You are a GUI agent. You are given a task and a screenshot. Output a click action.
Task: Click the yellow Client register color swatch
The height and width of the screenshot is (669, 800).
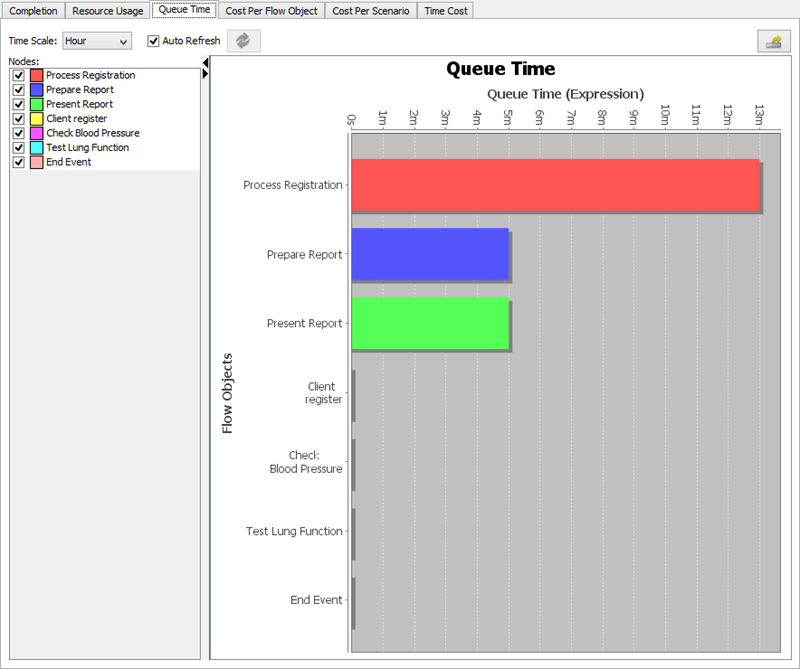(36, 119)
